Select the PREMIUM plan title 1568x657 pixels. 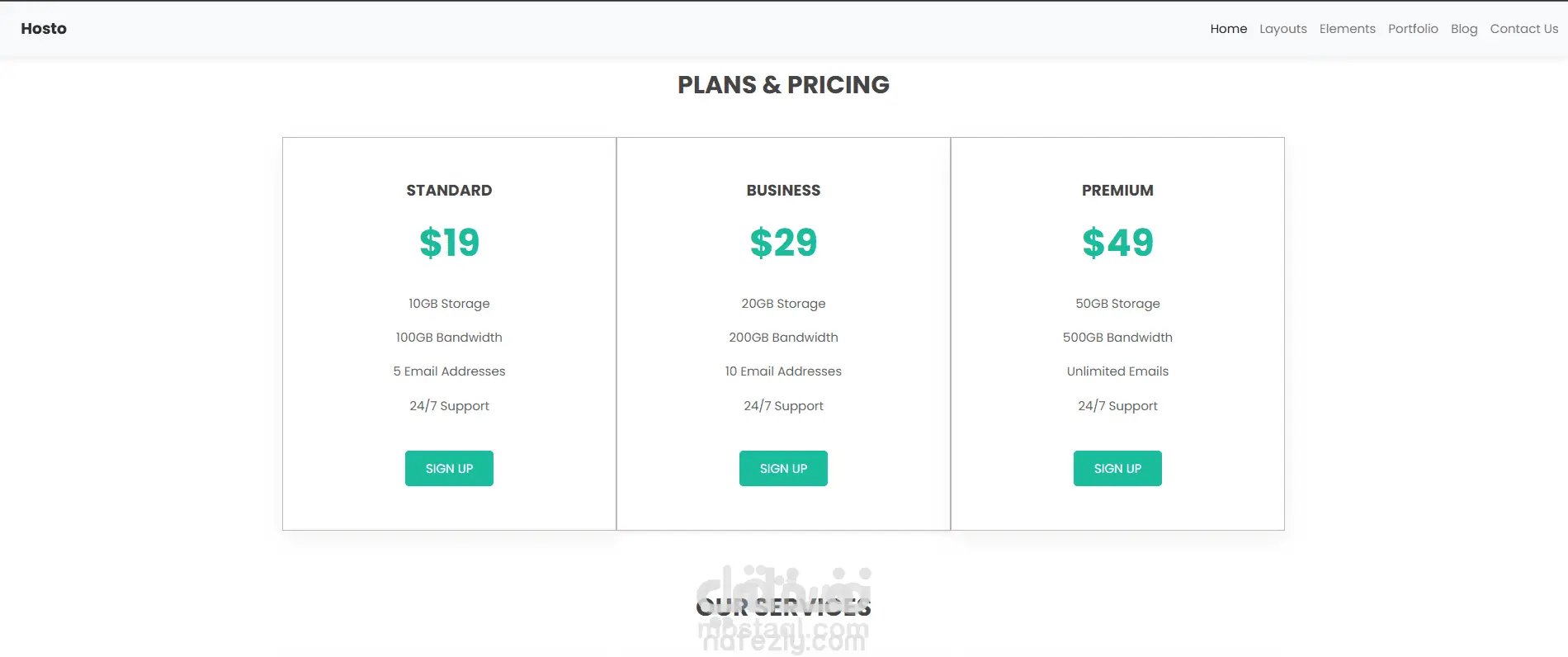click(x=1117, y=191)
